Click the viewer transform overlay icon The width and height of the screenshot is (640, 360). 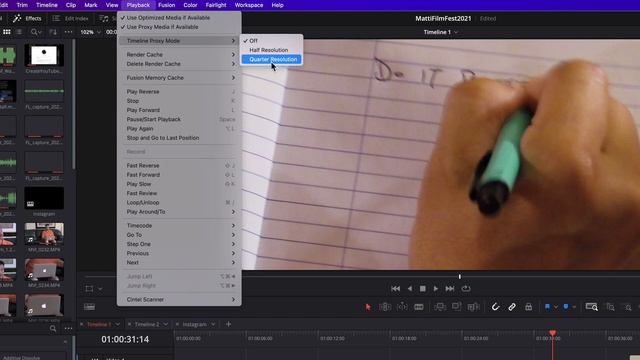click(89, 289)
